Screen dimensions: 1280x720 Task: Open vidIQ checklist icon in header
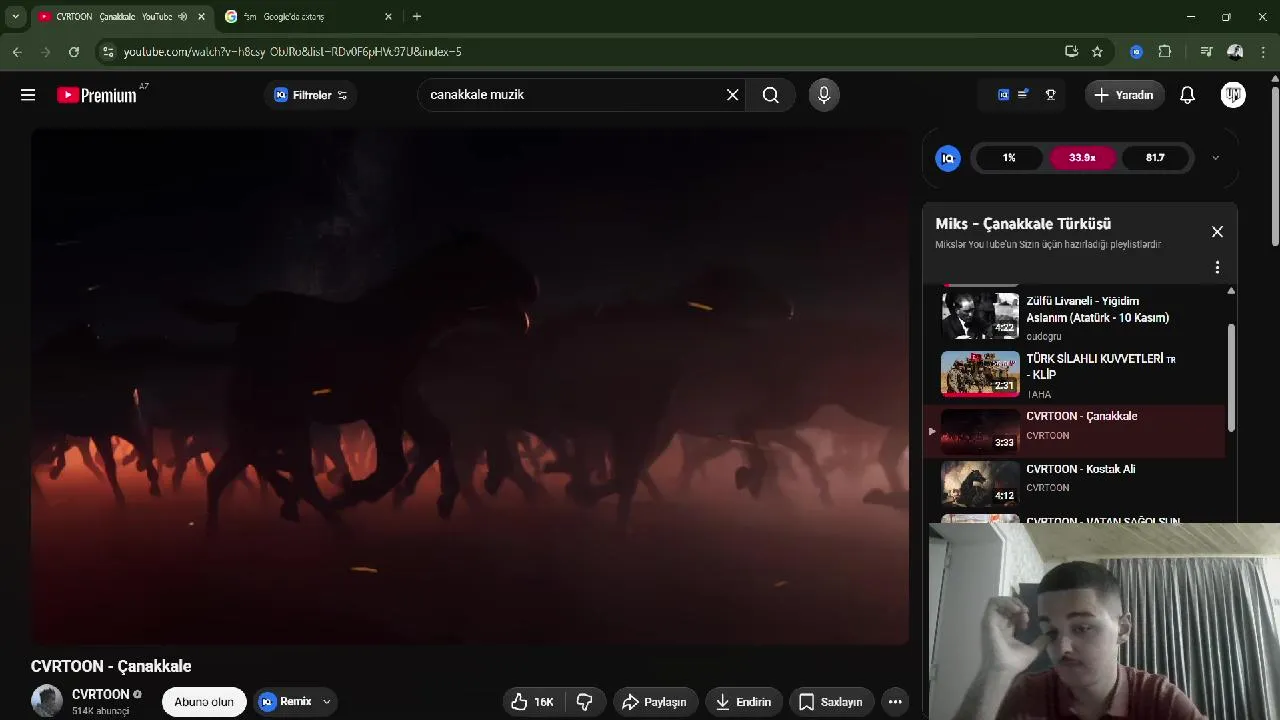point(1023,95)
